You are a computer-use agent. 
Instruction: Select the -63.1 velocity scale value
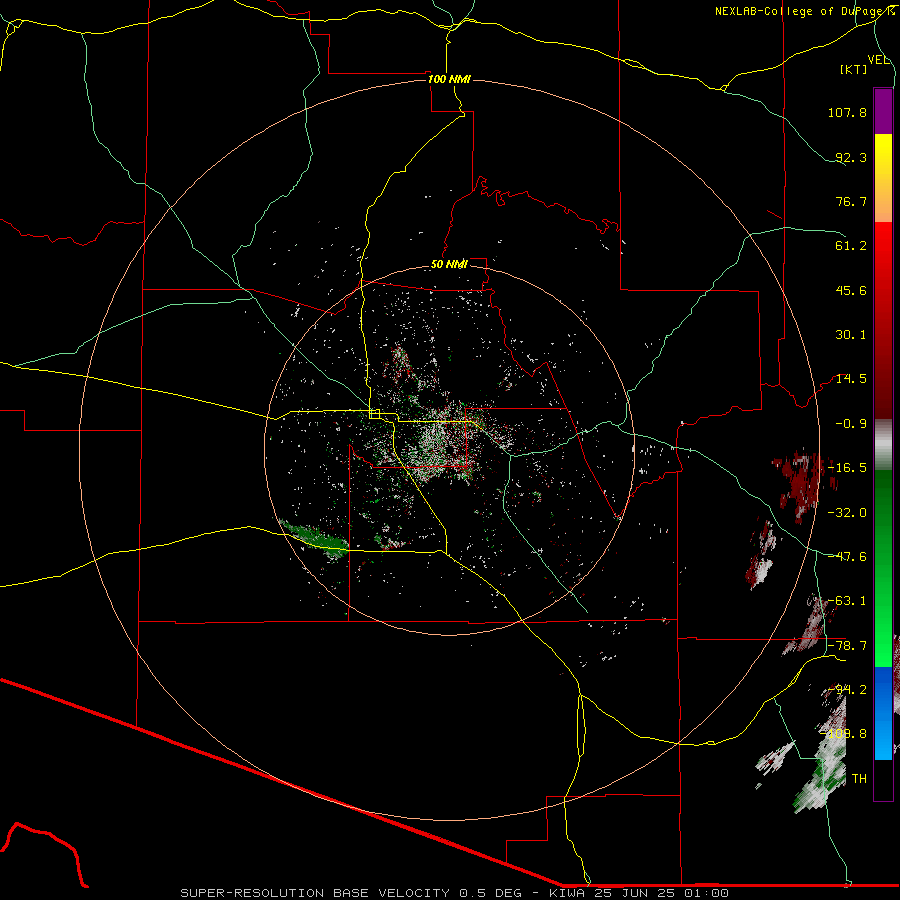847,601
